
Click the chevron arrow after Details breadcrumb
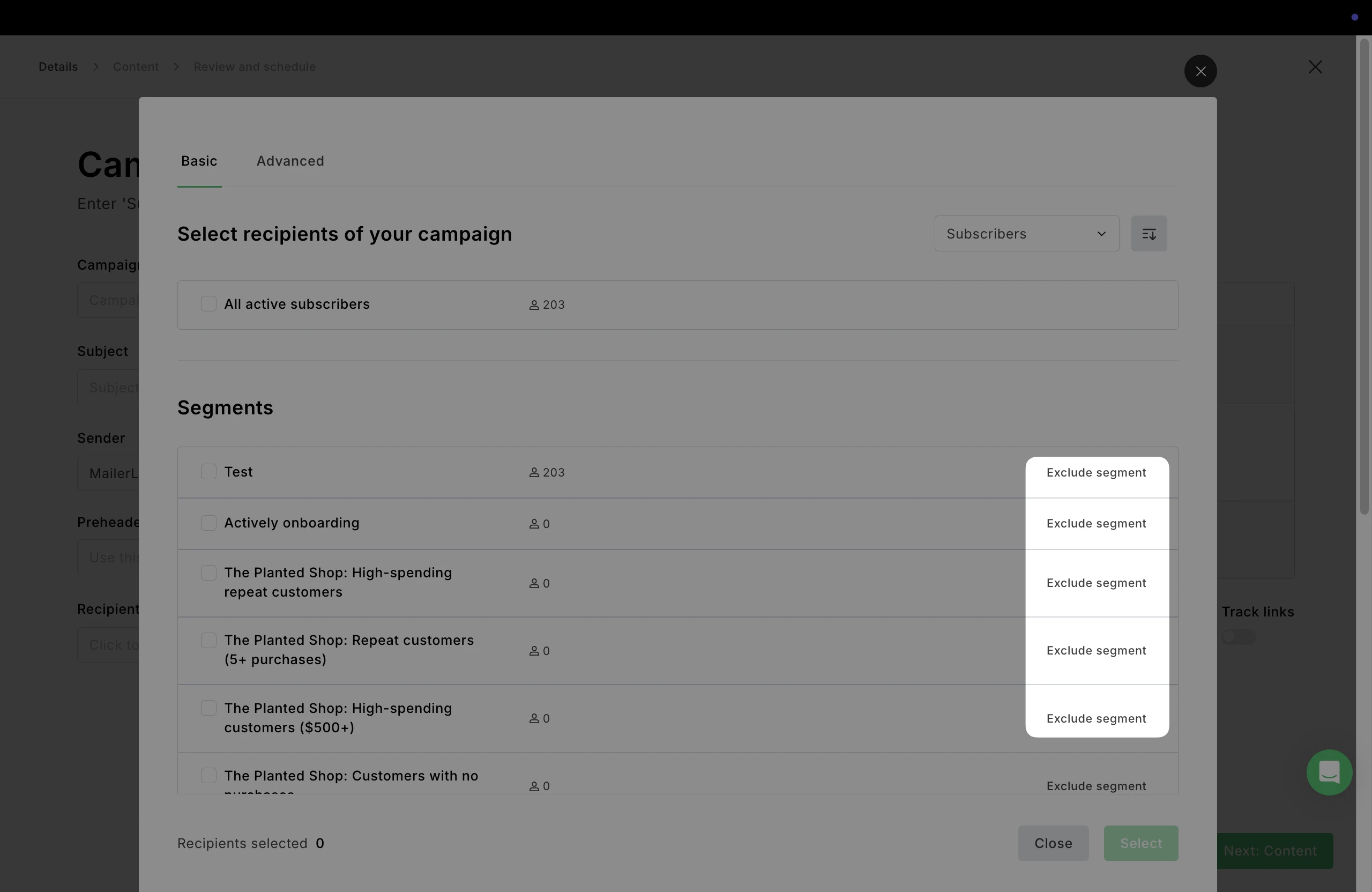(x=96, y=67)
